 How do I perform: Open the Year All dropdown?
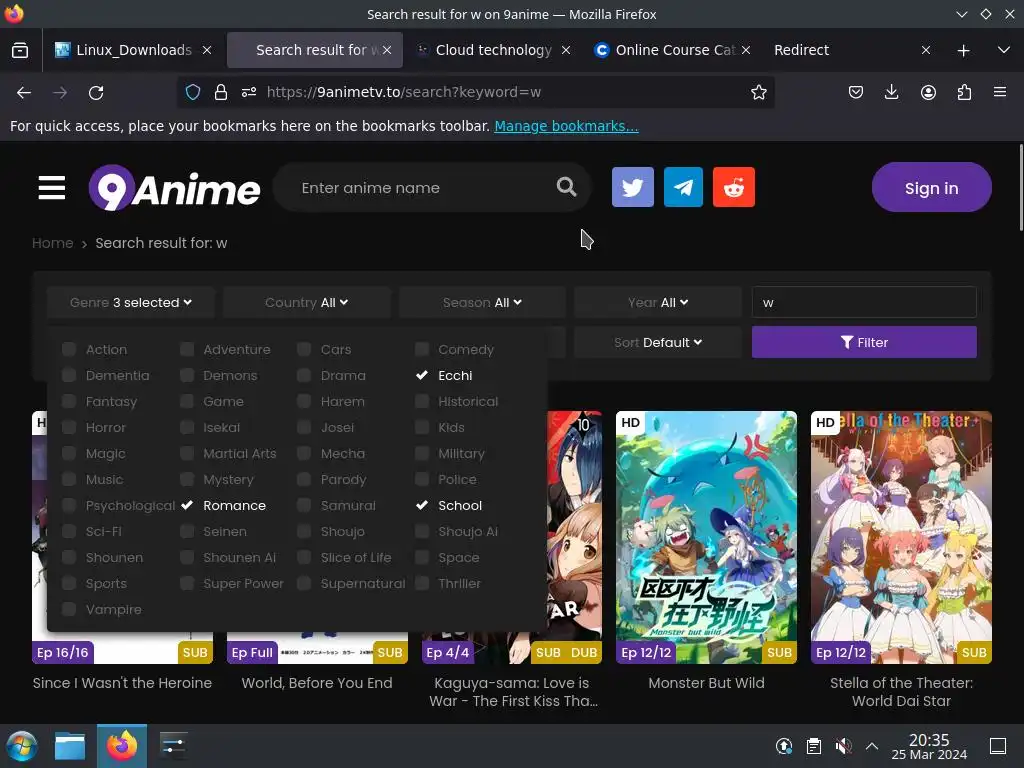point(658,302)
